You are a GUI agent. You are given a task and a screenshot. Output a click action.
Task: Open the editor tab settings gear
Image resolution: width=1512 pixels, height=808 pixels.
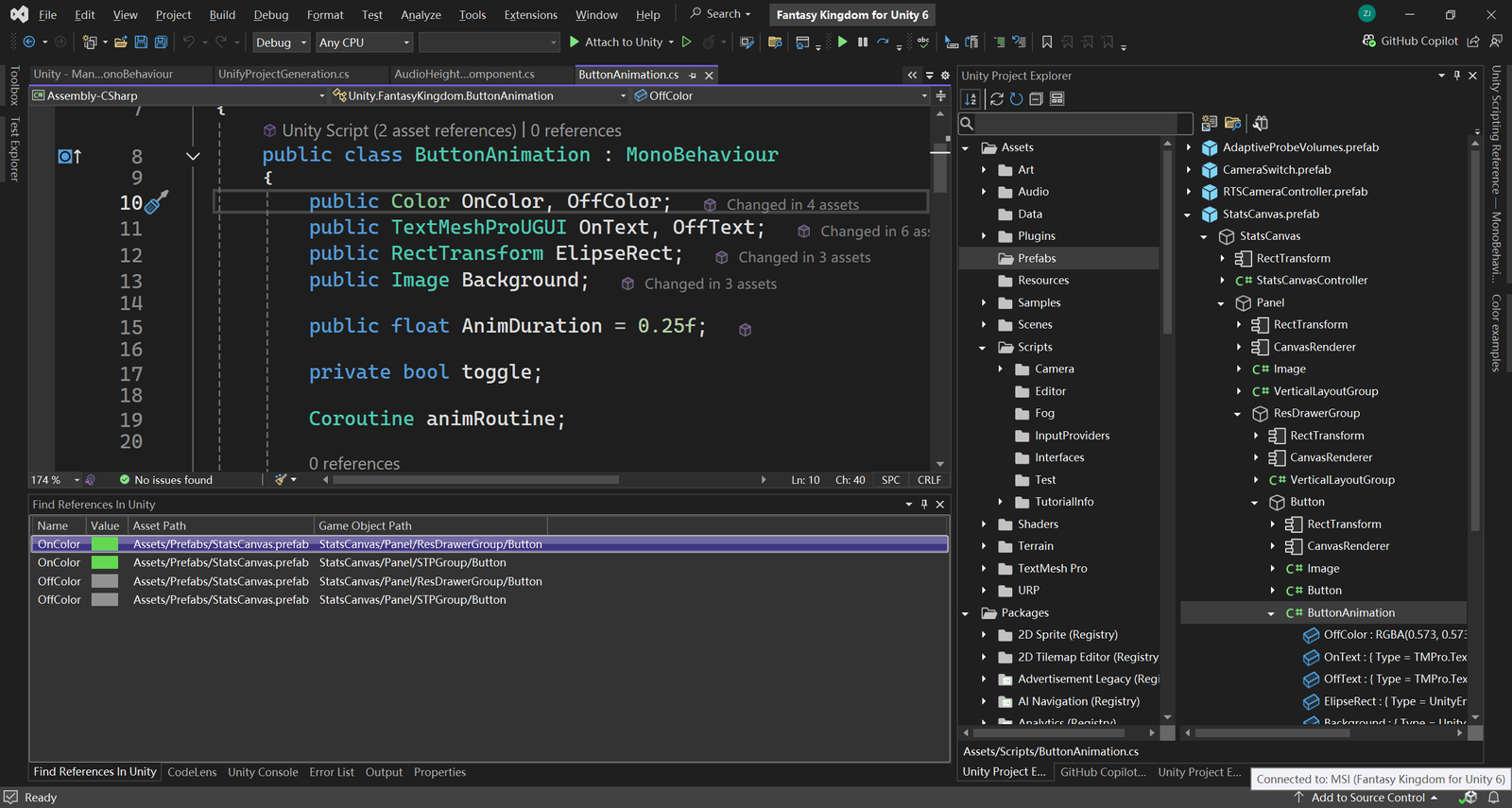pyautogui.click(x=944, y=75)
